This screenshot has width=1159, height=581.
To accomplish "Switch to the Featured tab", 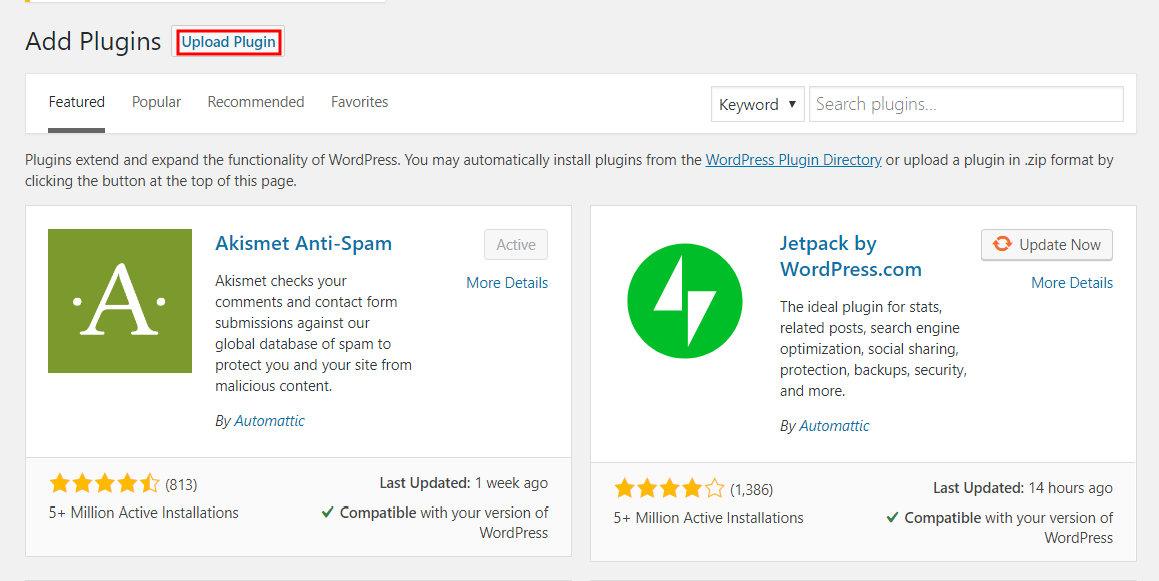I will 77,102.
